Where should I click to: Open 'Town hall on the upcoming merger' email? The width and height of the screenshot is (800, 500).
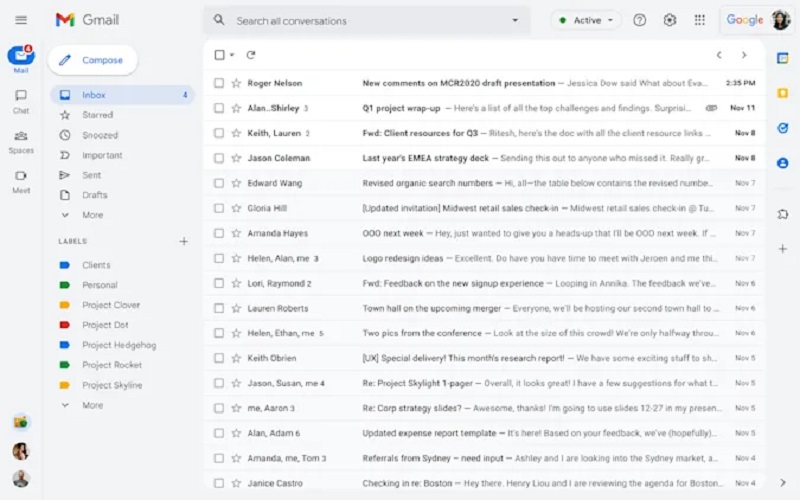(x=484, y=308)
